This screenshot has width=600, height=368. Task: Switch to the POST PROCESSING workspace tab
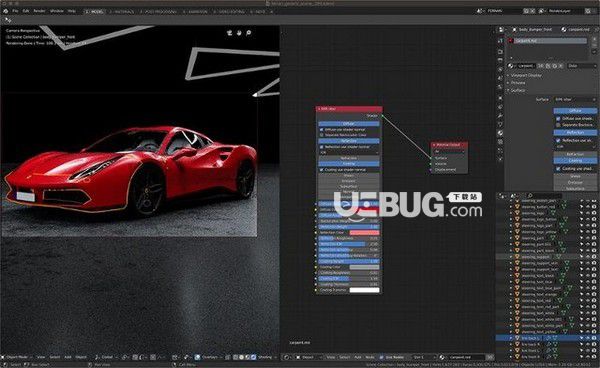[158, 12]
